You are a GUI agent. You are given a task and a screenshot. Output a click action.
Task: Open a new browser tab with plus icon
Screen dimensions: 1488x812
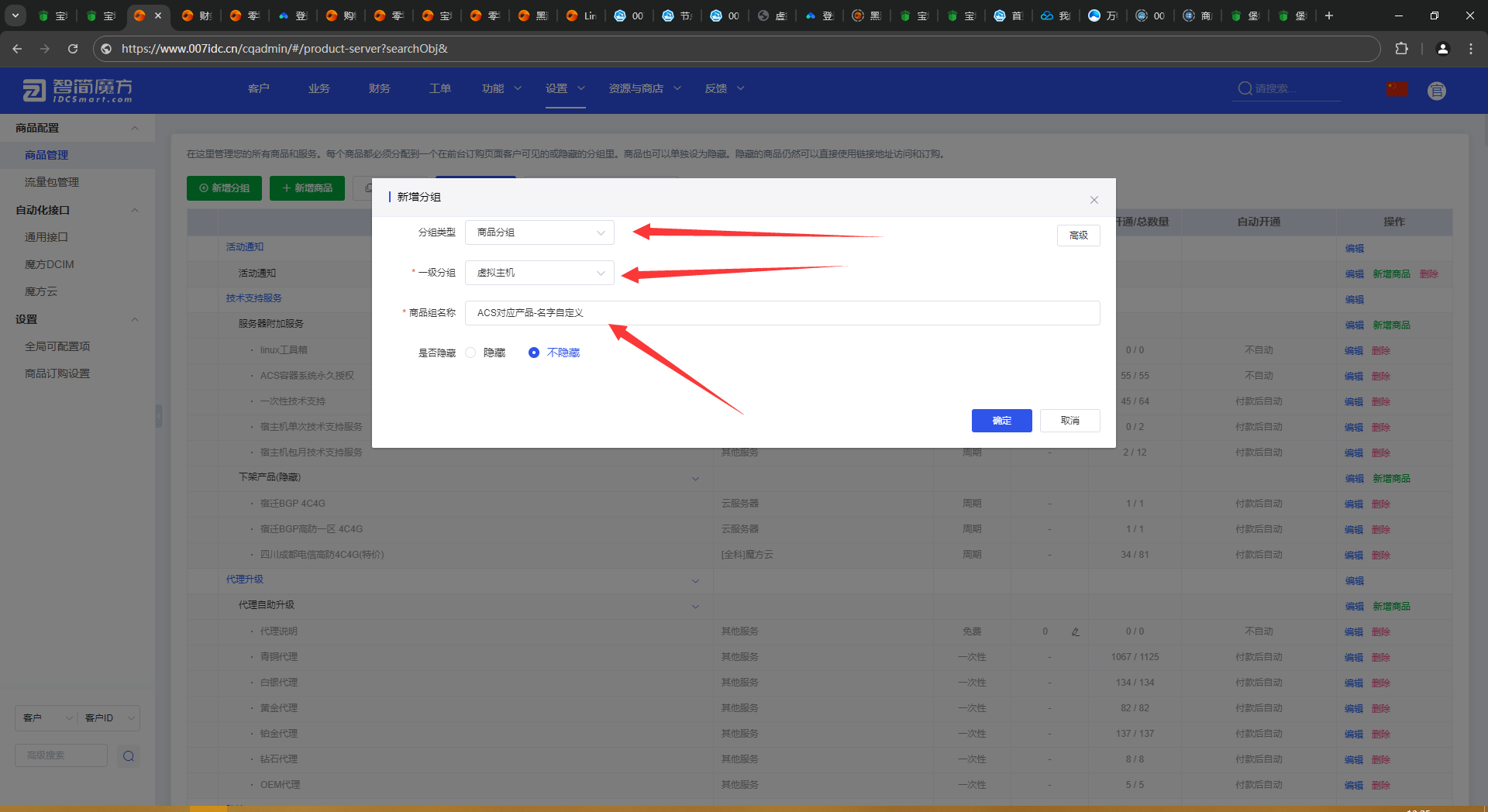pyautogui.click(x=1329, y=15)
